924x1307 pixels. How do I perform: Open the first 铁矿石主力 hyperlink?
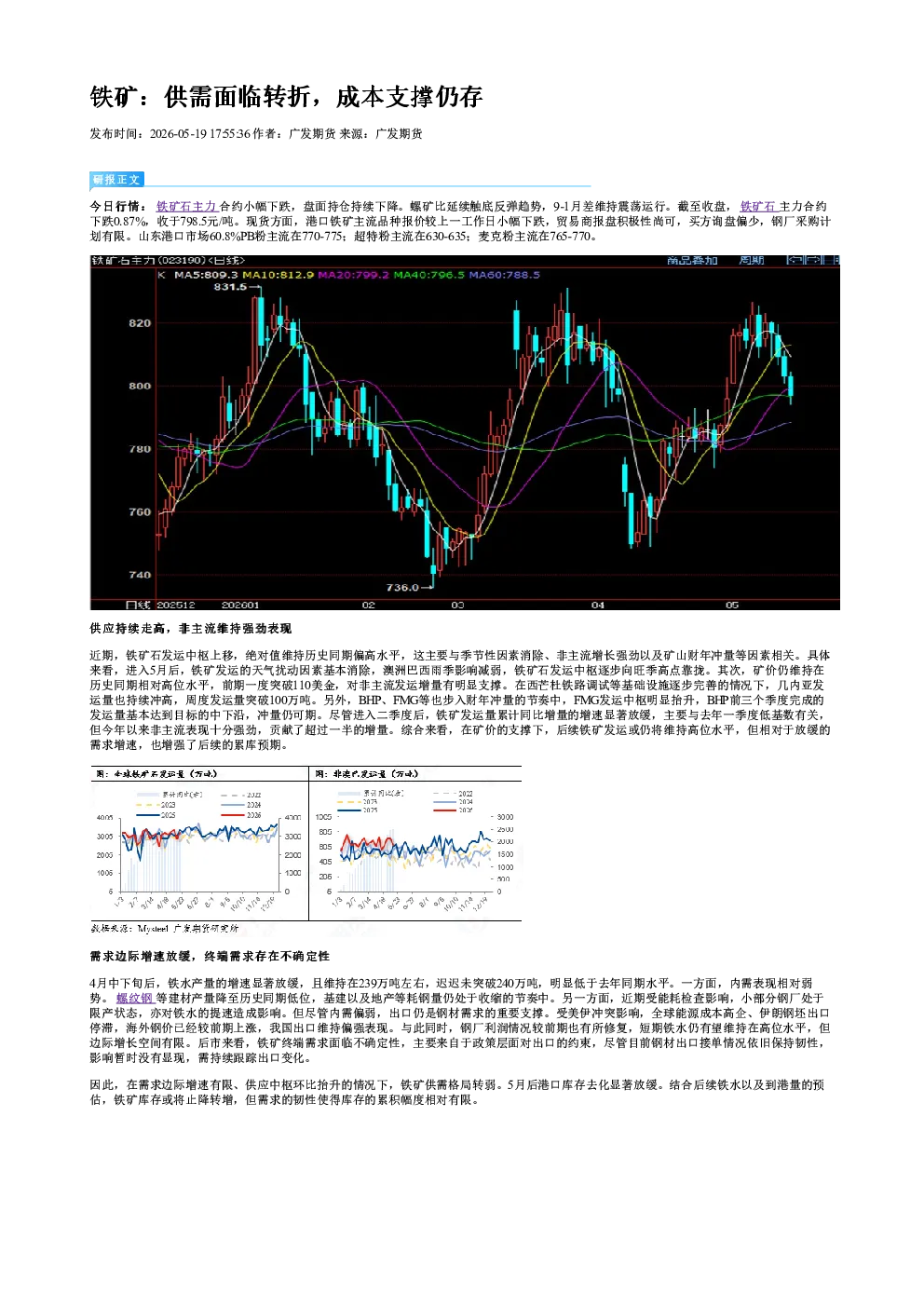[187, 207]
